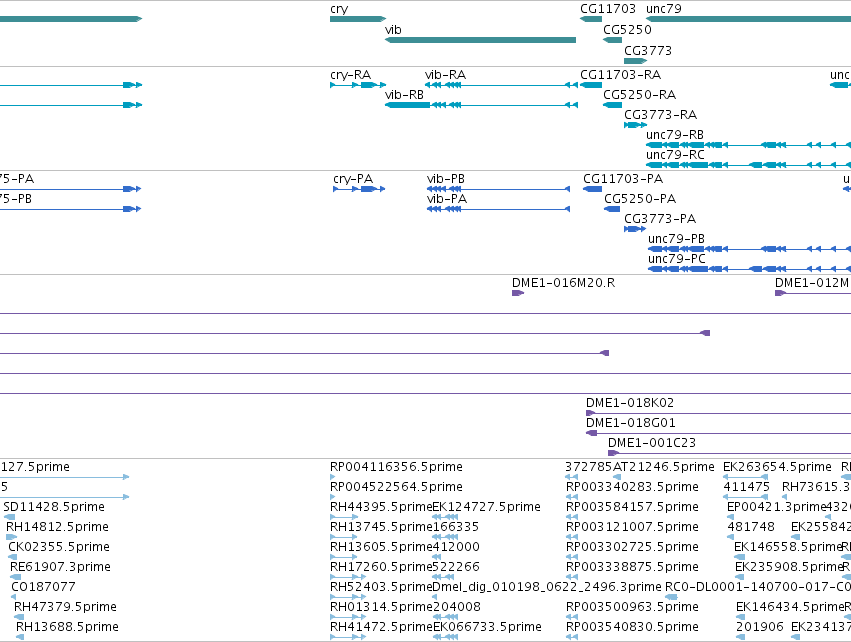This screenshot has height=642, width=851.
Task: Click the 201906 EST label
Action: [x=760, y=628]
